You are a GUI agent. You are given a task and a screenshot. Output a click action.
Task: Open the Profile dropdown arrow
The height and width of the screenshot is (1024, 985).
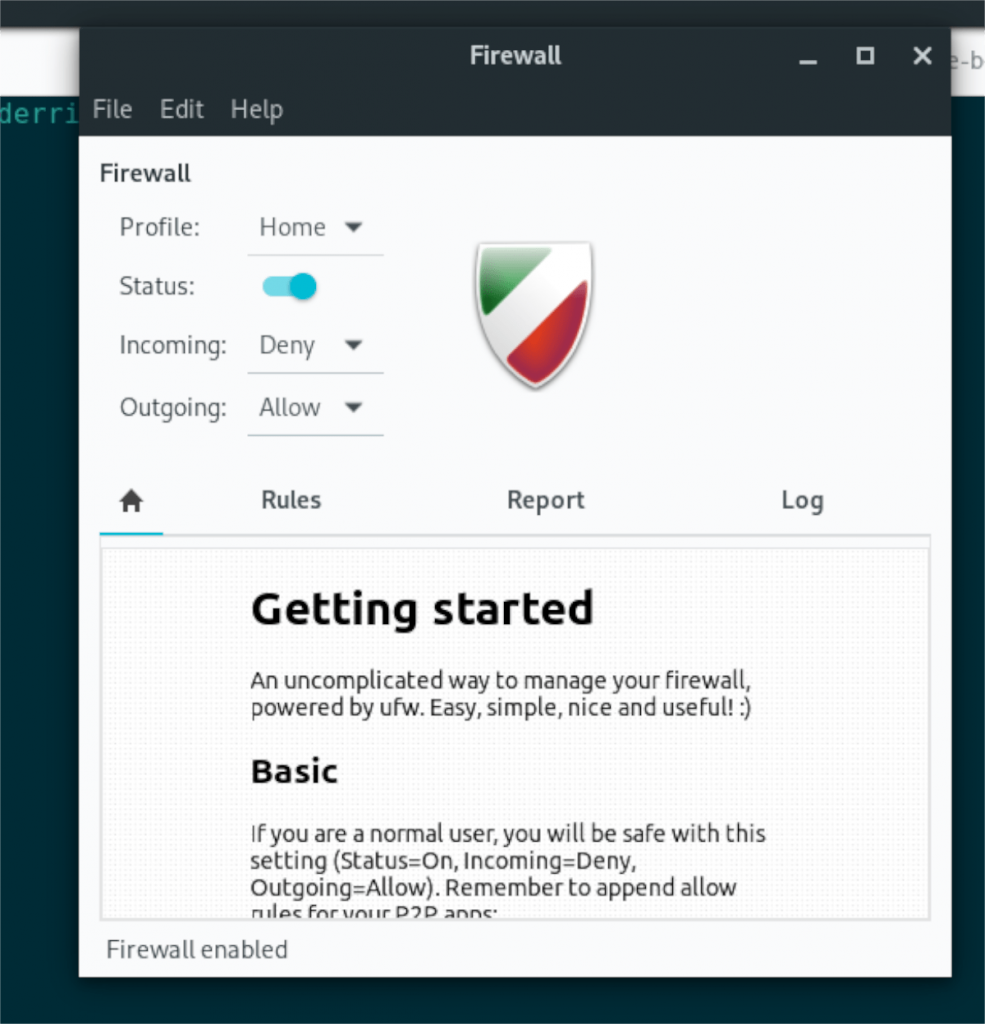pyautogui.click(x=355, y=227)
